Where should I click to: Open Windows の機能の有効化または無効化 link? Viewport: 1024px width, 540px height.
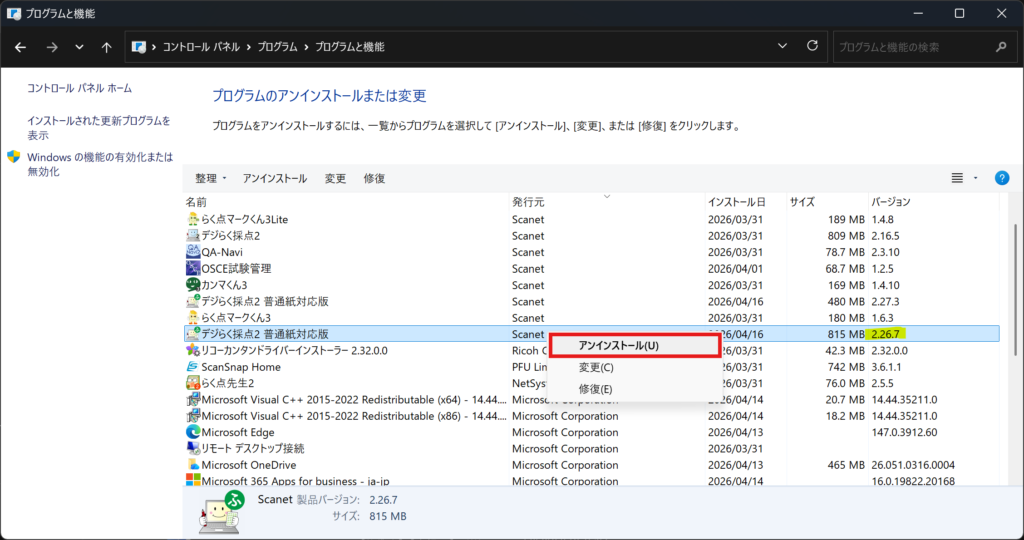(x=100, y=165)
